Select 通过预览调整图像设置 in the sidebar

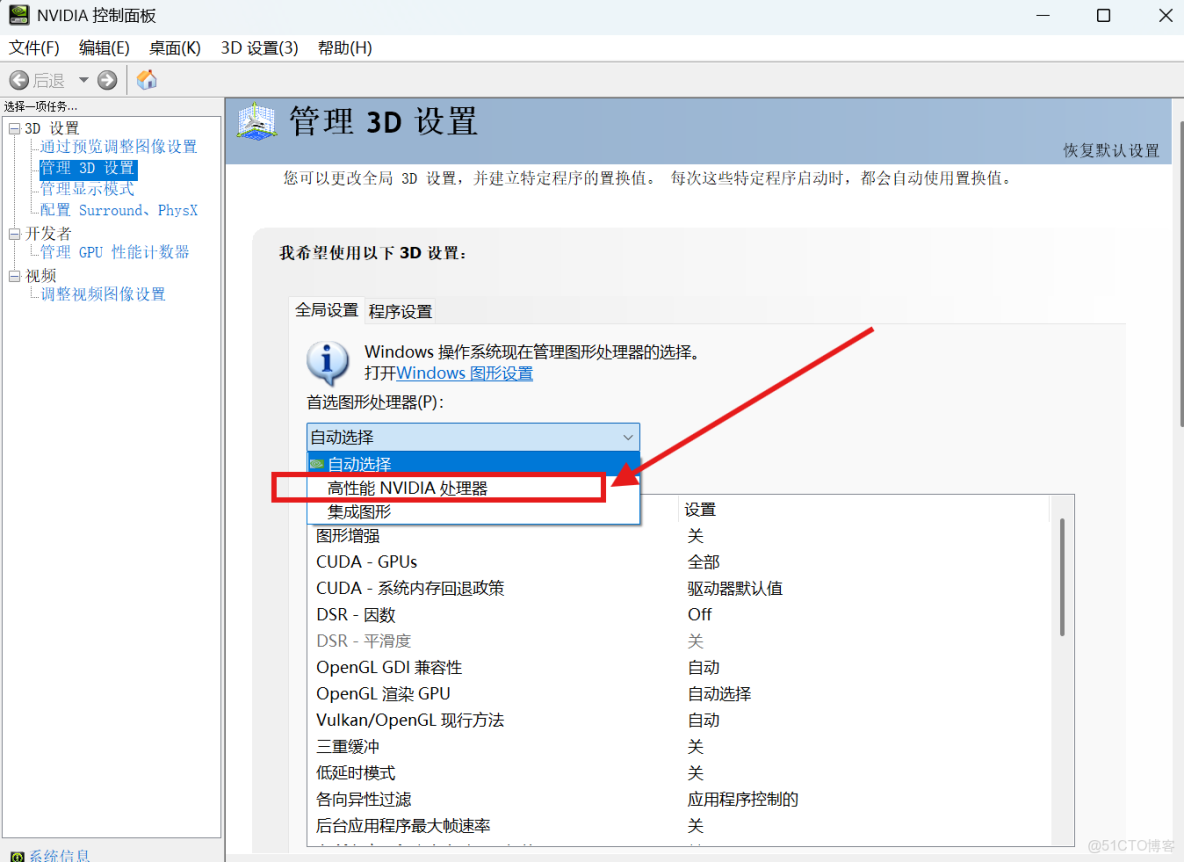pos(118,145)
